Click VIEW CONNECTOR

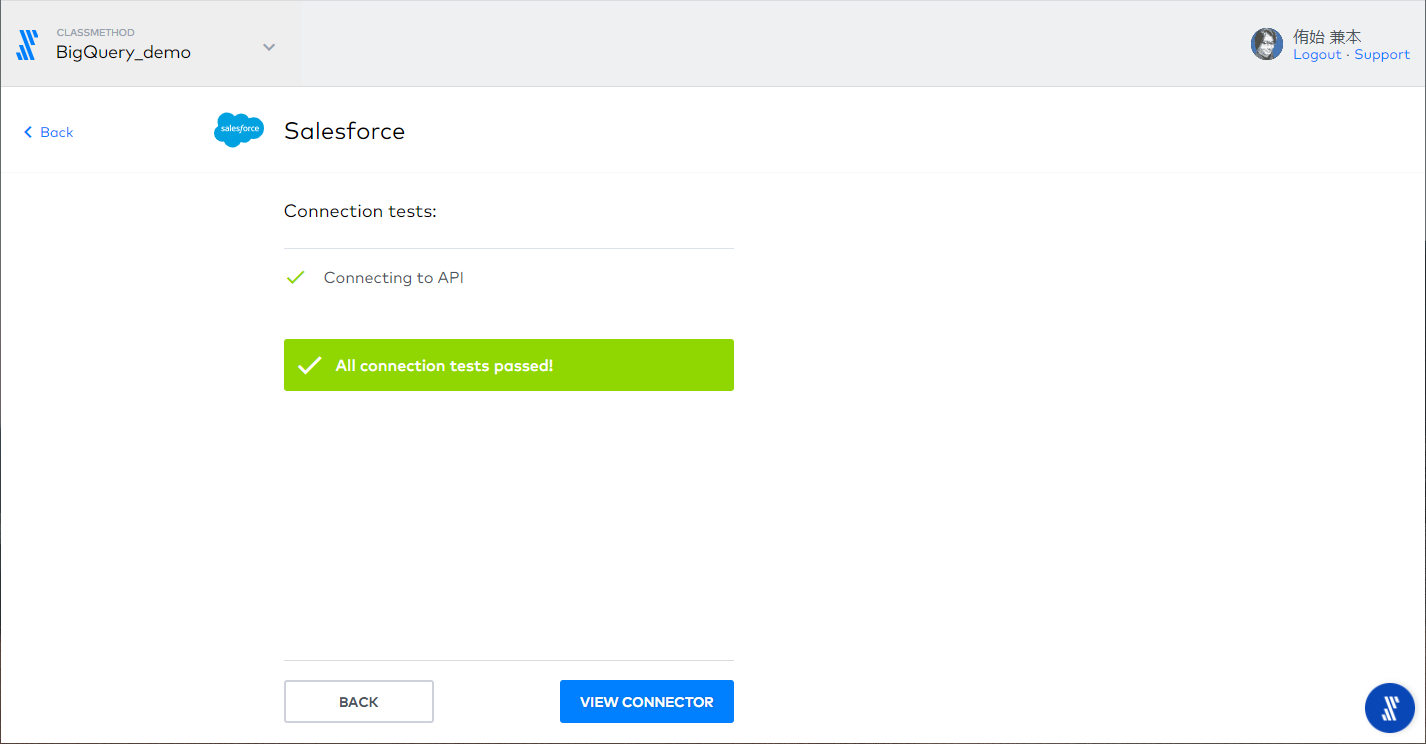tap(646, 701)
